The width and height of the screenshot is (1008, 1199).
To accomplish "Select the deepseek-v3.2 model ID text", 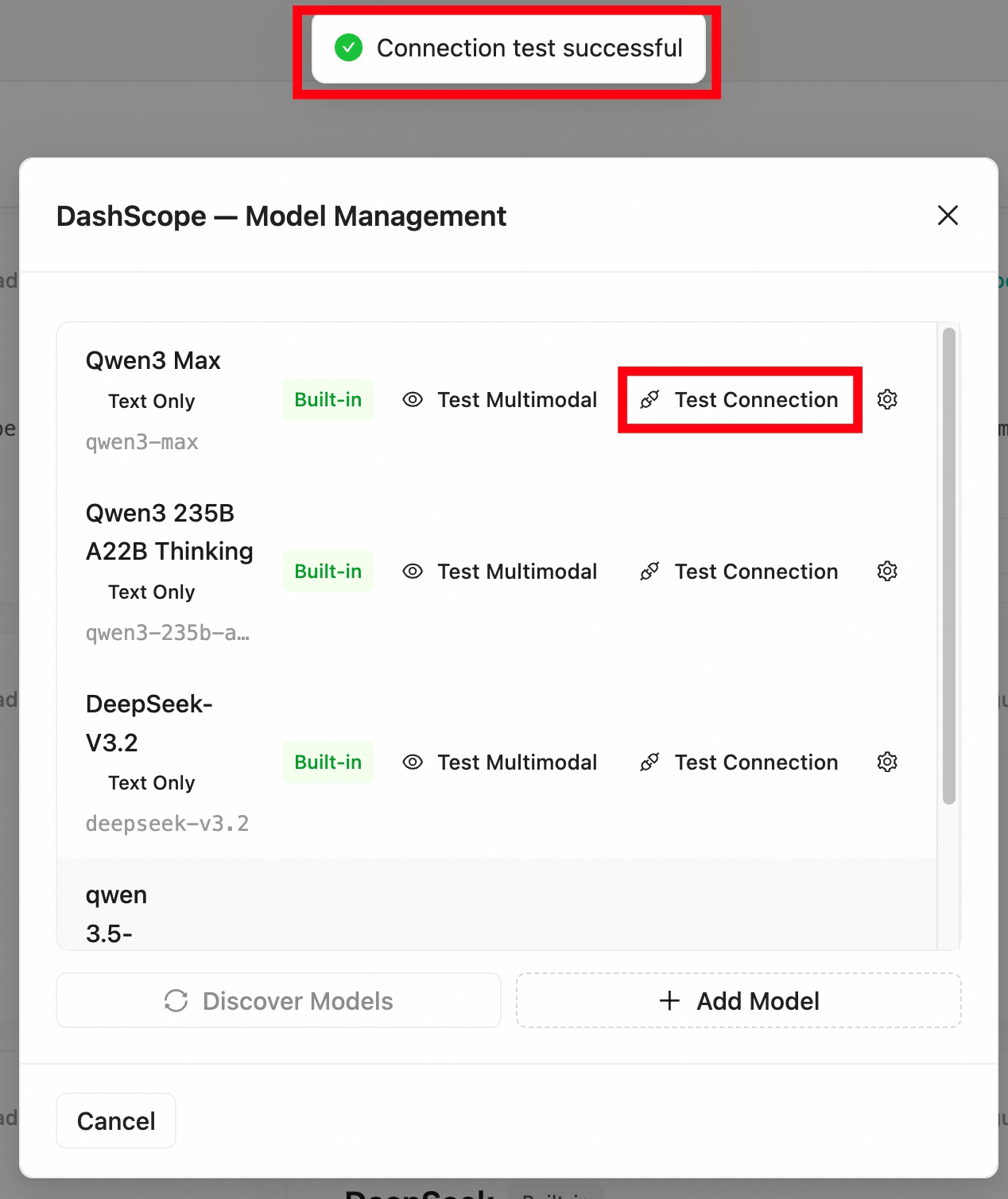I will coord(168,824).
